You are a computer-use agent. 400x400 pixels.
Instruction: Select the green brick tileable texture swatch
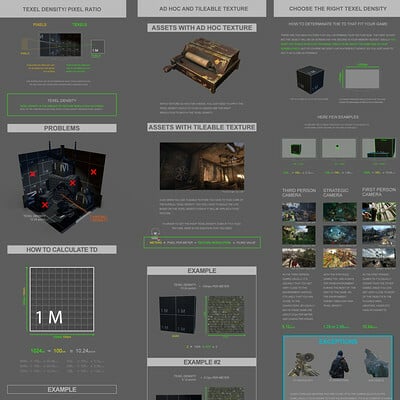coord(226,315)
